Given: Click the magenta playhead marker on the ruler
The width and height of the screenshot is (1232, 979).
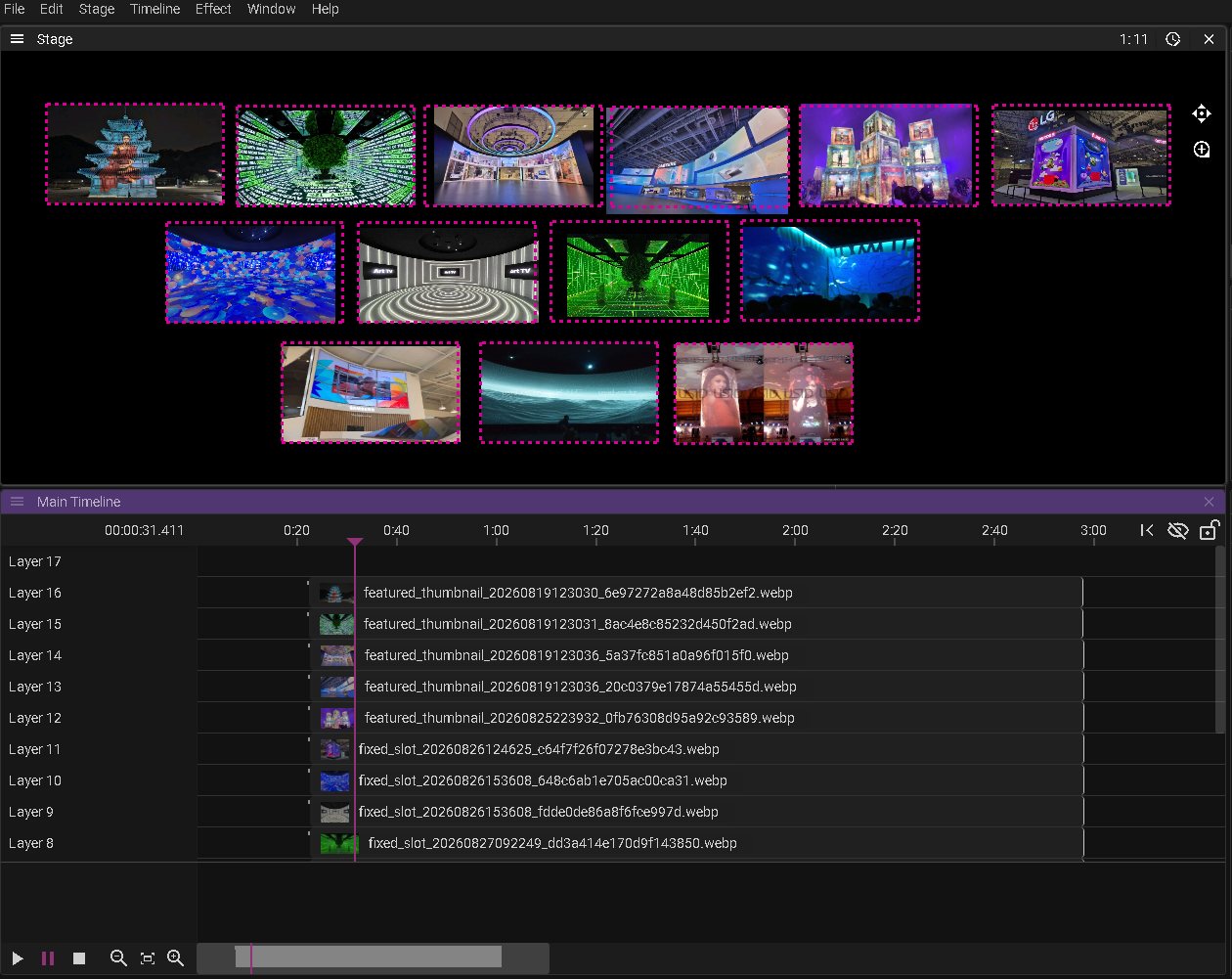Looking at the screenshot, I should pos(355,542).
